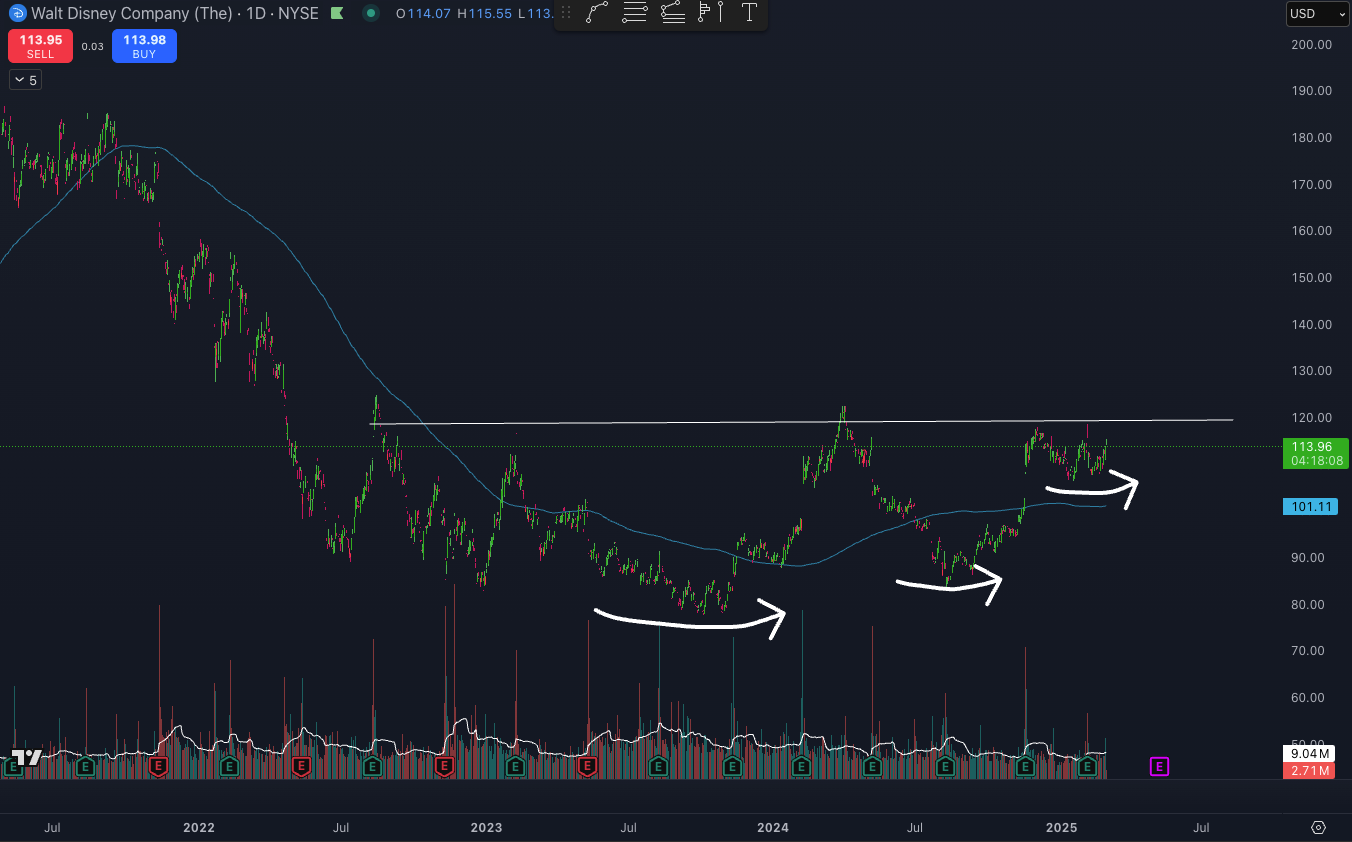
Task: Click the earnings E badge under July 2023
Action: (658, 767)
